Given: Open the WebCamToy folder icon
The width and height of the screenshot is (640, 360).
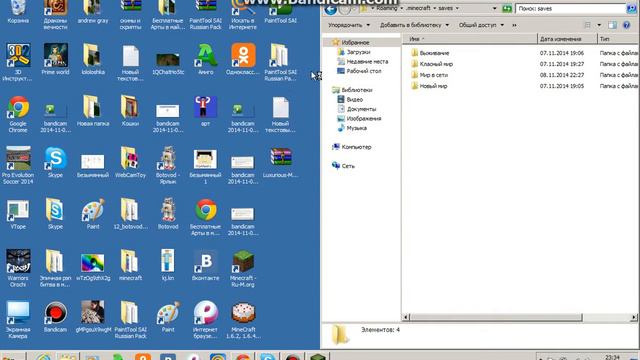Looking at the screenshot, I should pos(130,162).
